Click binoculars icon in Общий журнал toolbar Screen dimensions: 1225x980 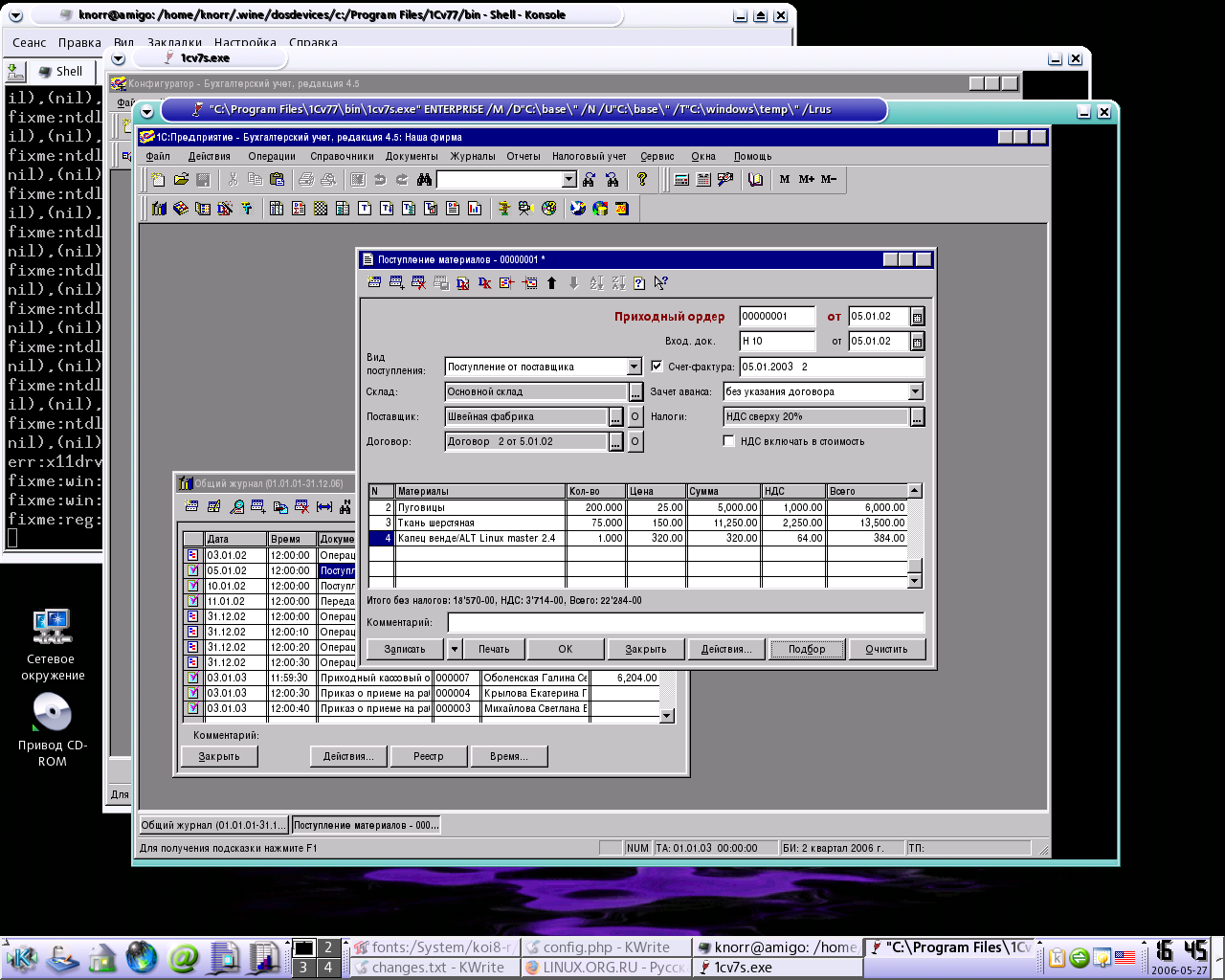tap(345, 506)
